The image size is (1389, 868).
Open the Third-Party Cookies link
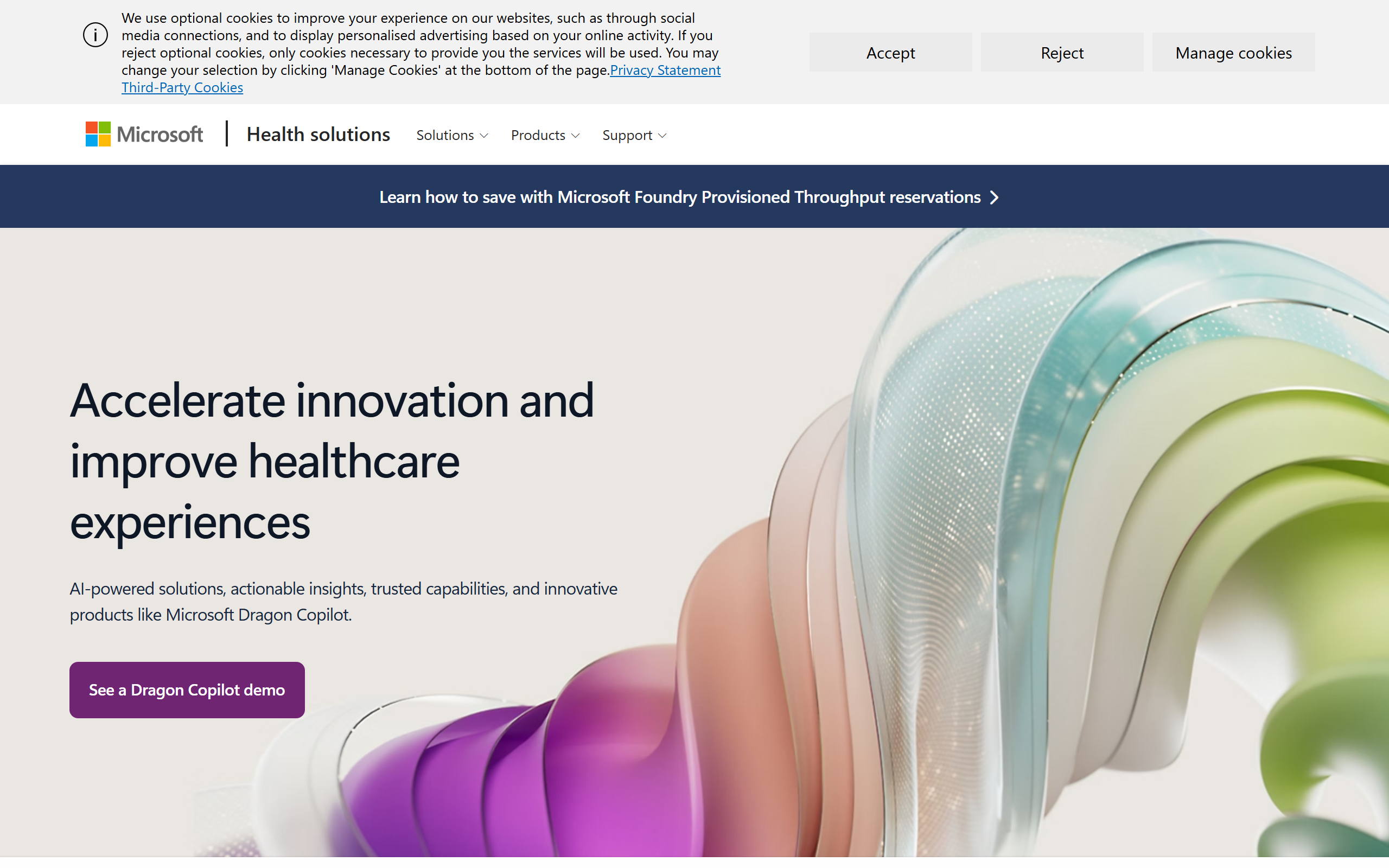182,87
